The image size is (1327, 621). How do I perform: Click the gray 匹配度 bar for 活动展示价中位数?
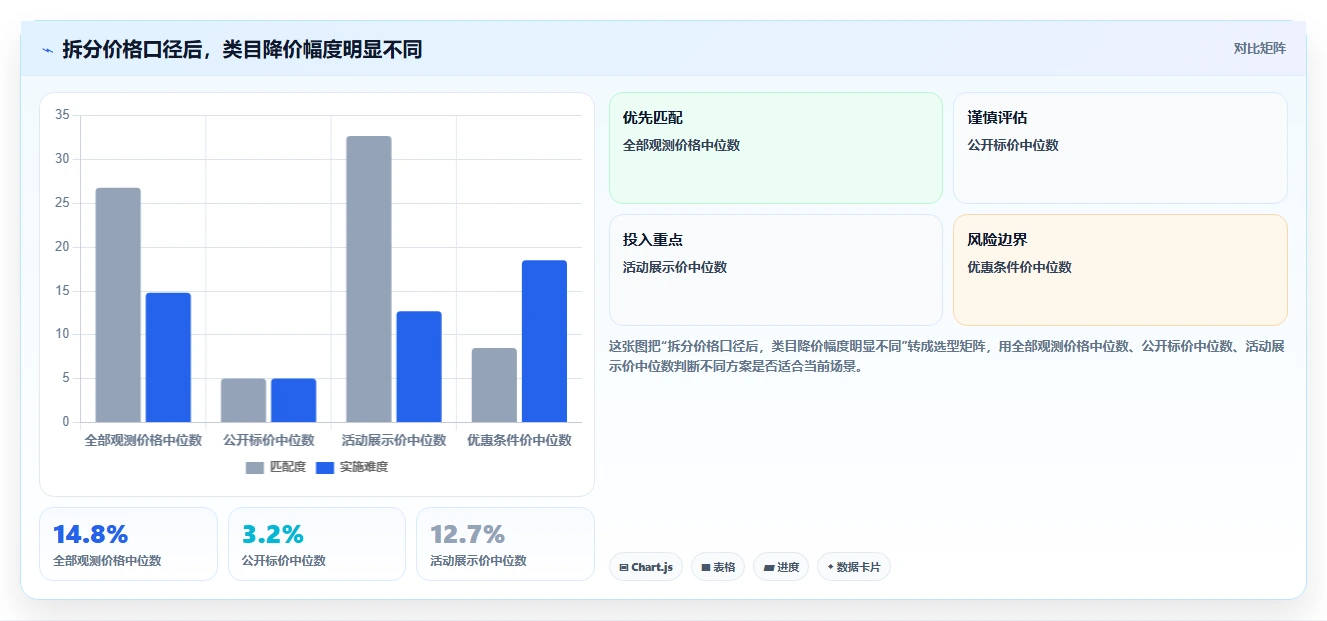pyautogui.click(x=369, y=279)
